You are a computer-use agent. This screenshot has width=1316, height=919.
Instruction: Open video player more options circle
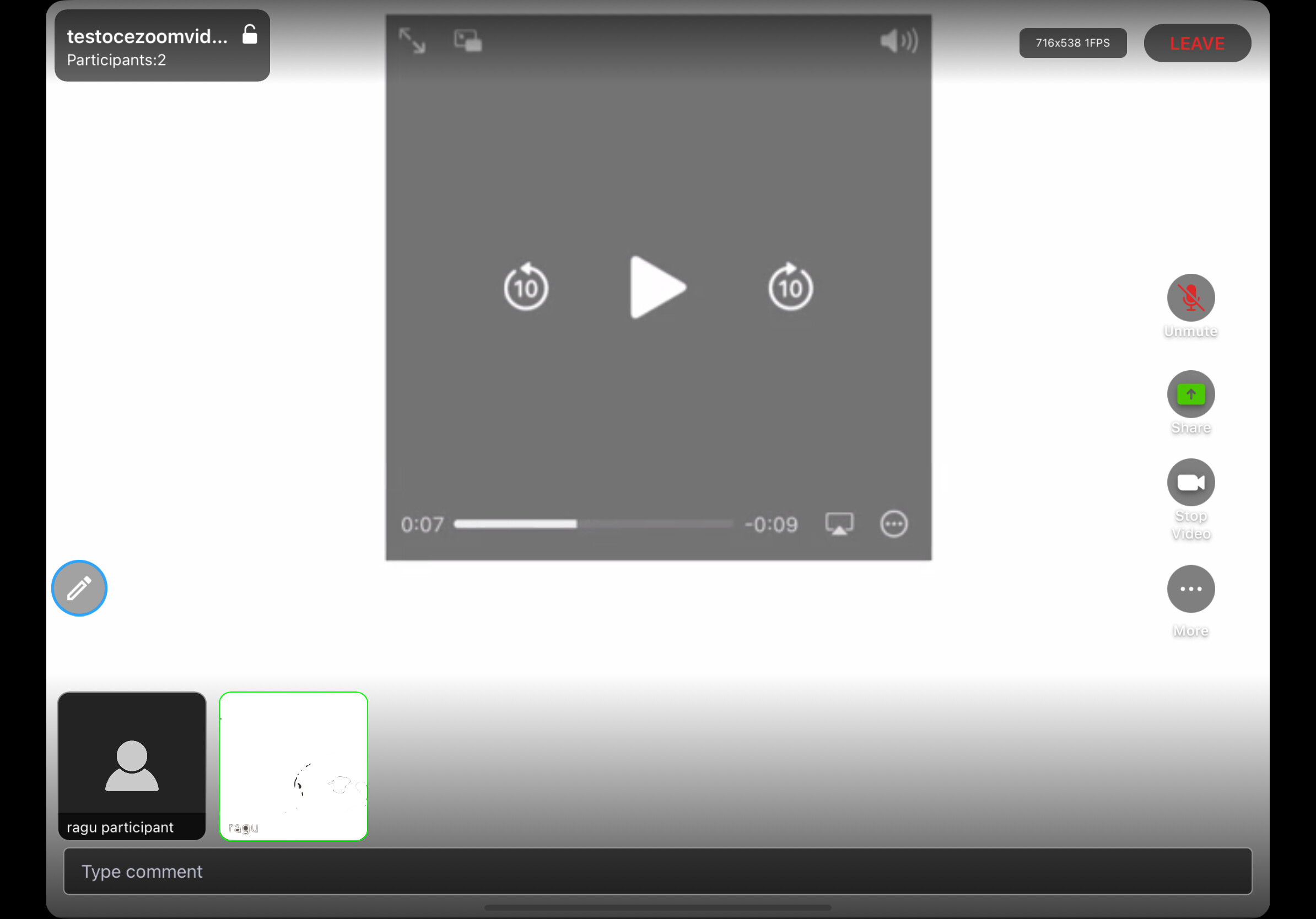[893, 523]
